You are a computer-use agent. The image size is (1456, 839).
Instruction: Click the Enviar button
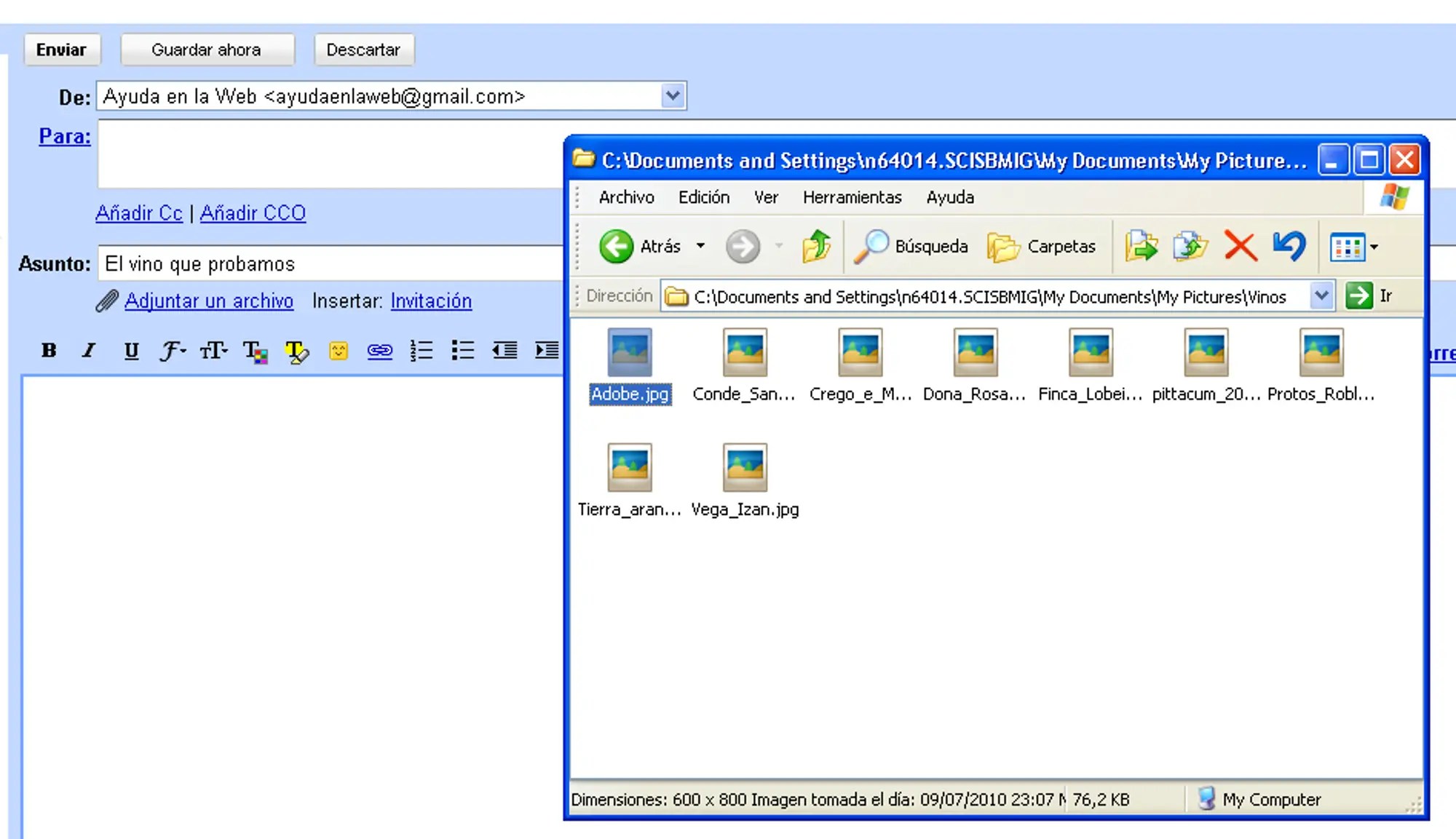[62, 49]
